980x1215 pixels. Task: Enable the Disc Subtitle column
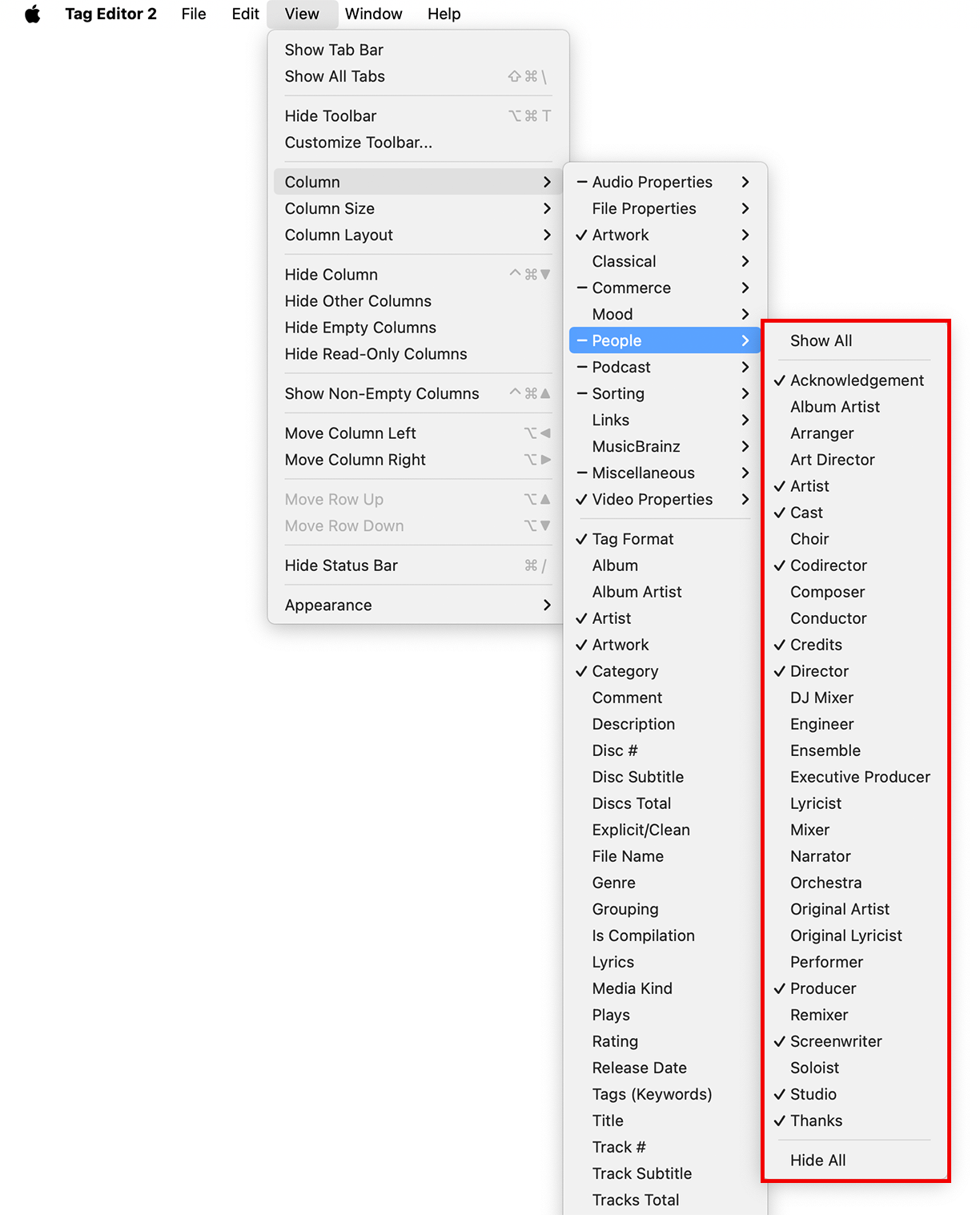tap(665, 777)
